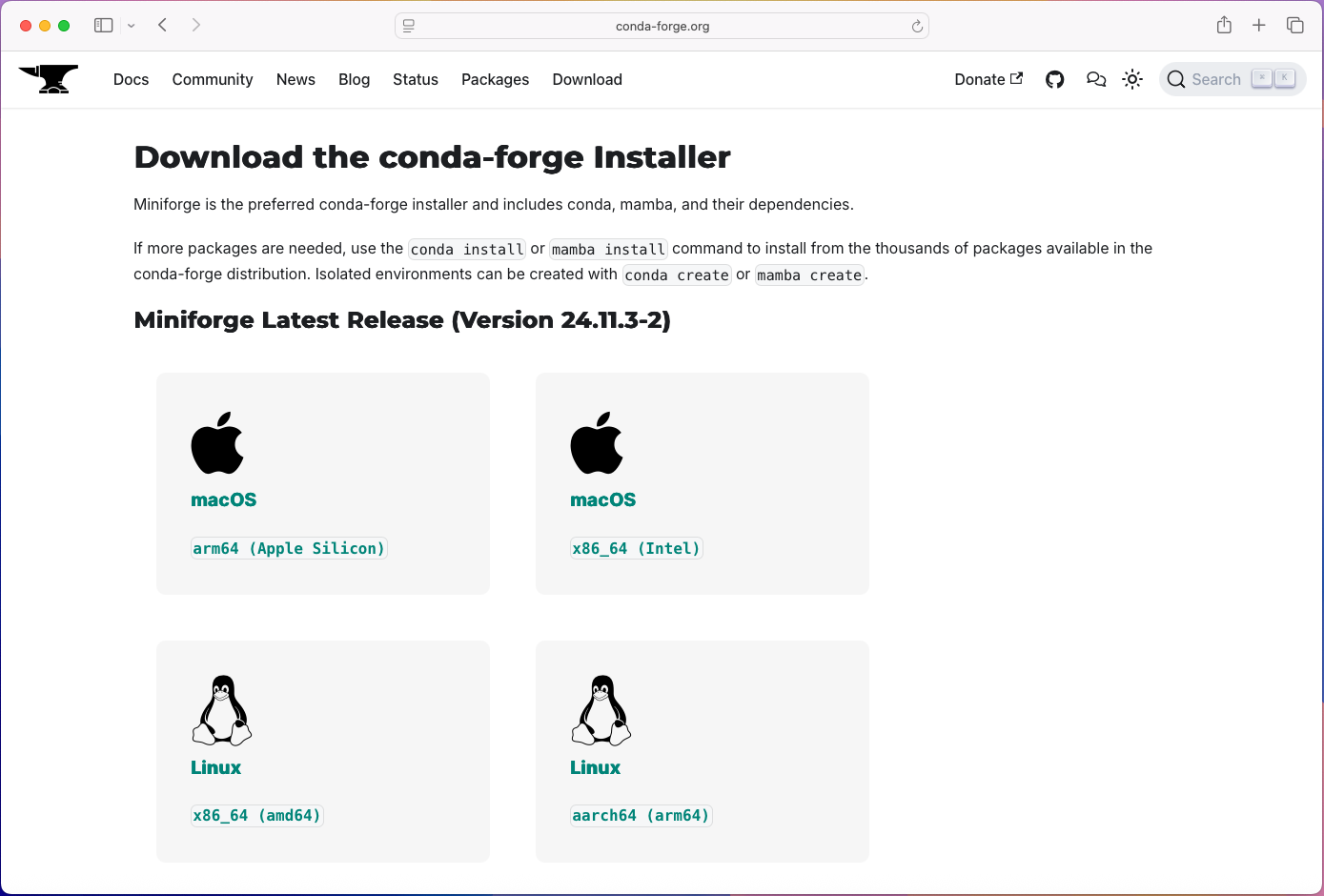Download x86_64 (Intel) macOS installer

[x=637, y=548]
